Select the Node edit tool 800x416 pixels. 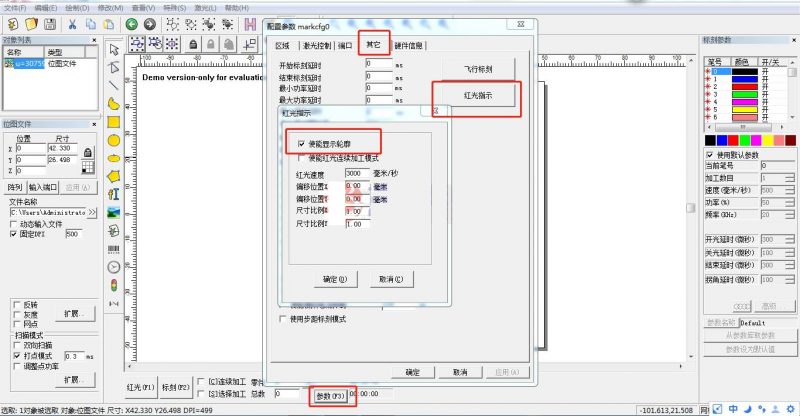tap(114, 67)
